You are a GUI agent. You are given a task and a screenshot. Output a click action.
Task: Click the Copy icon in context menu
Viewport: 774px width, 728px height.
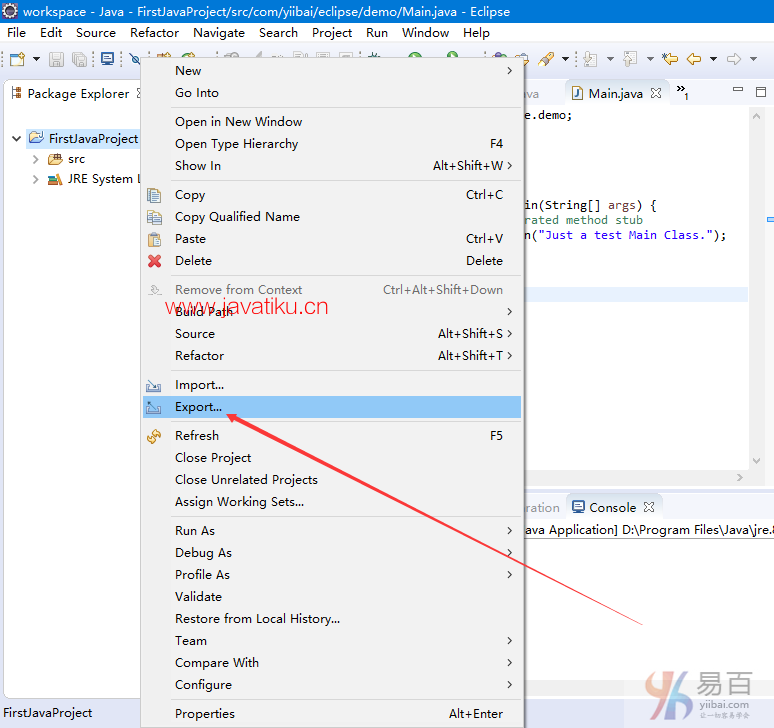point(154,195)
